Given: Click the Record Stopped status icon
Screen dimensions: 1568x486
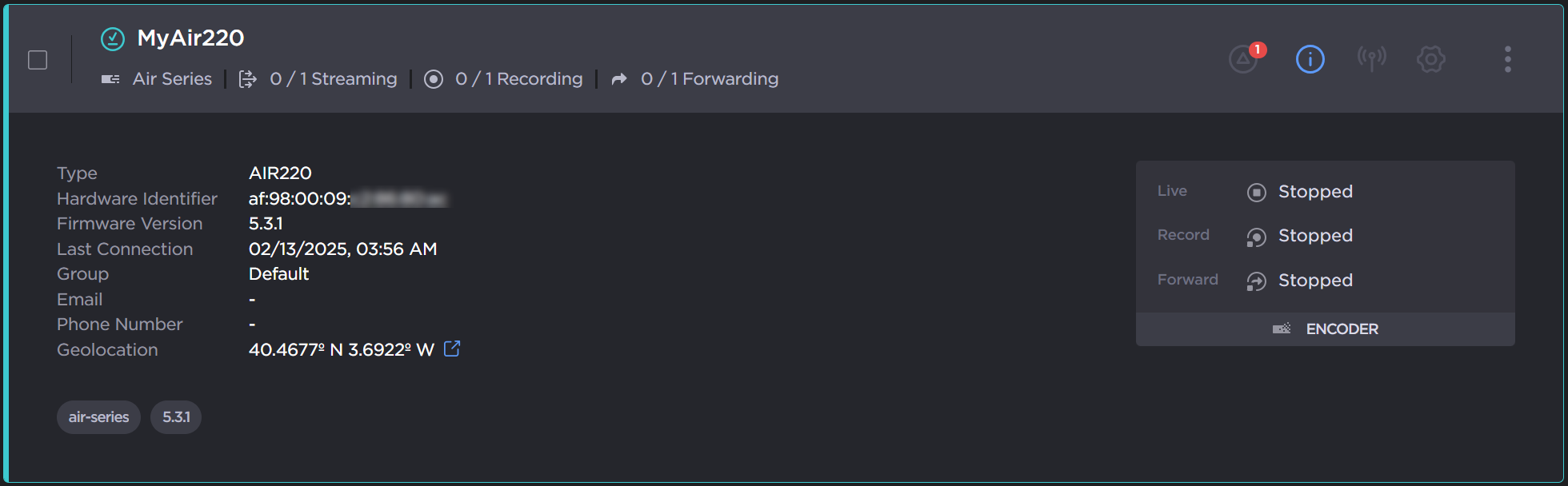Looking at the screenshot, I should [x=1257, y=237].
